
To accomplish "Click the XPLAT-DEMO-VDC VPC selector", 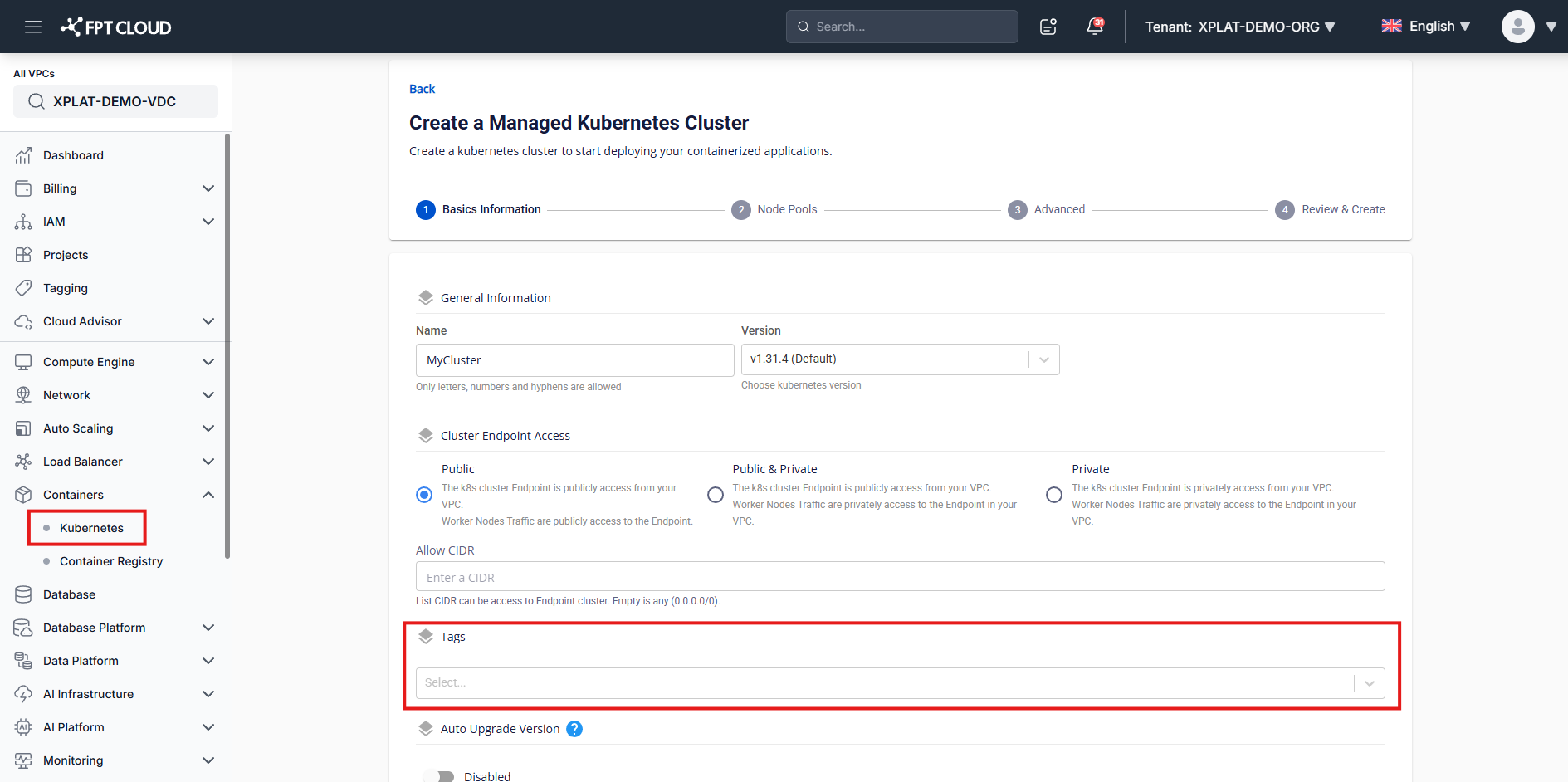I will click(115, 101).
